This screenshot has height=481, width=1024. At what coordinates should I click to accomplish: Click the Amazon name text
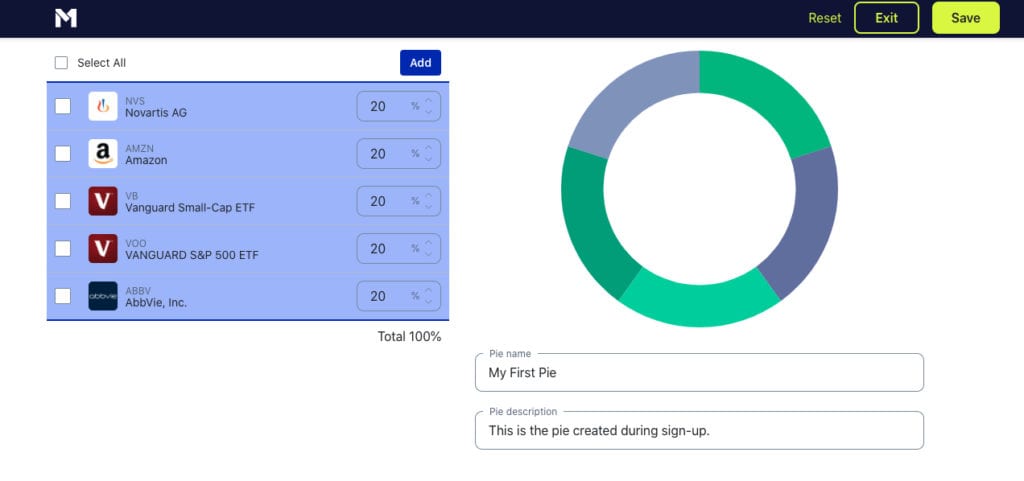pyautogui.click(x=146, y=160)
